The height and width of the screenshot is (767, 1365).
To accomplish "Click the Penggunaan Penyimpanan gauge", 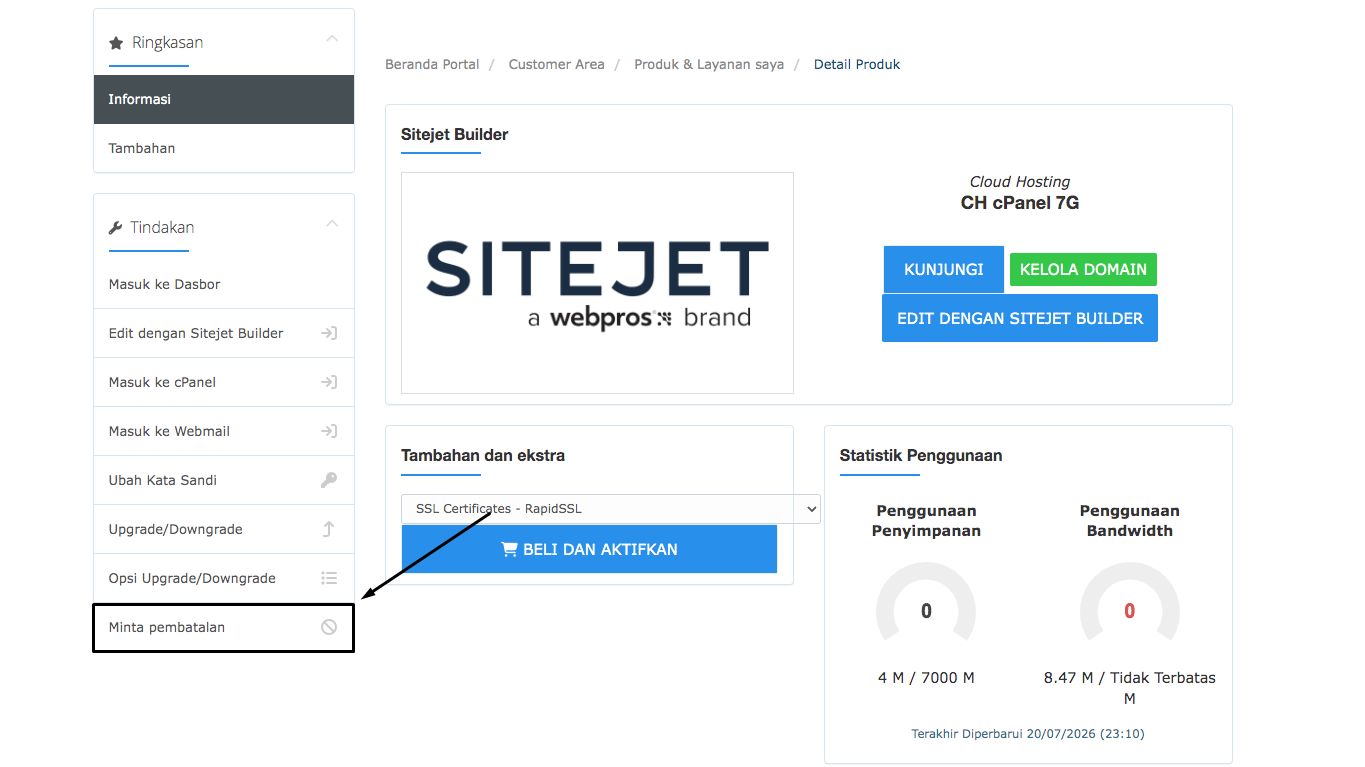I will 926,602.
